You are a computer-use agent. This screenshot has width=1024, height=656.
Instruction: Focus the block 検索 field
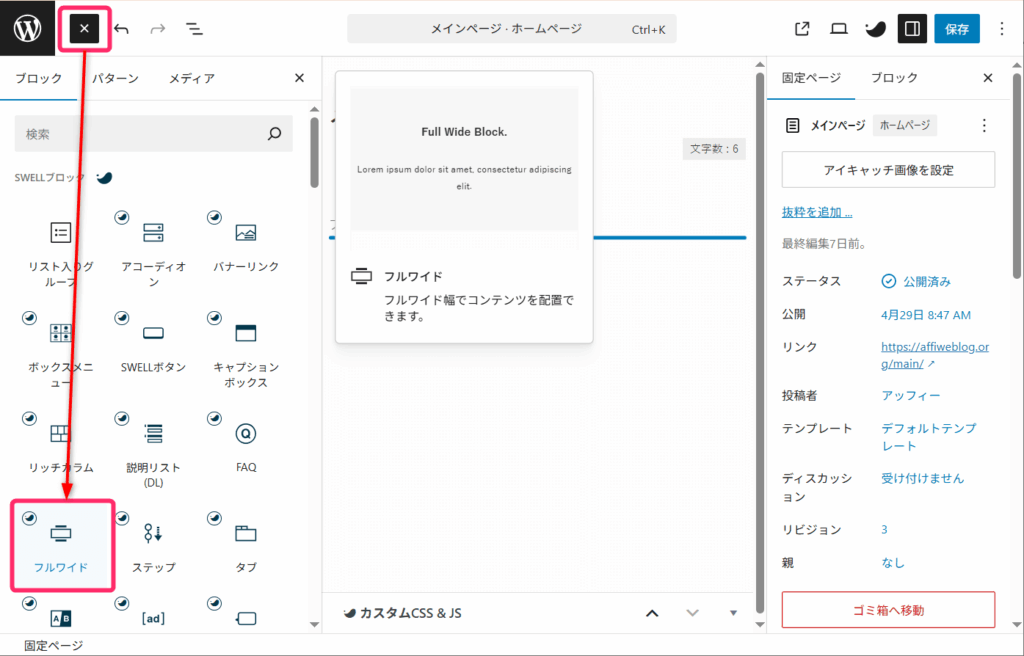[x=153, y=134]
